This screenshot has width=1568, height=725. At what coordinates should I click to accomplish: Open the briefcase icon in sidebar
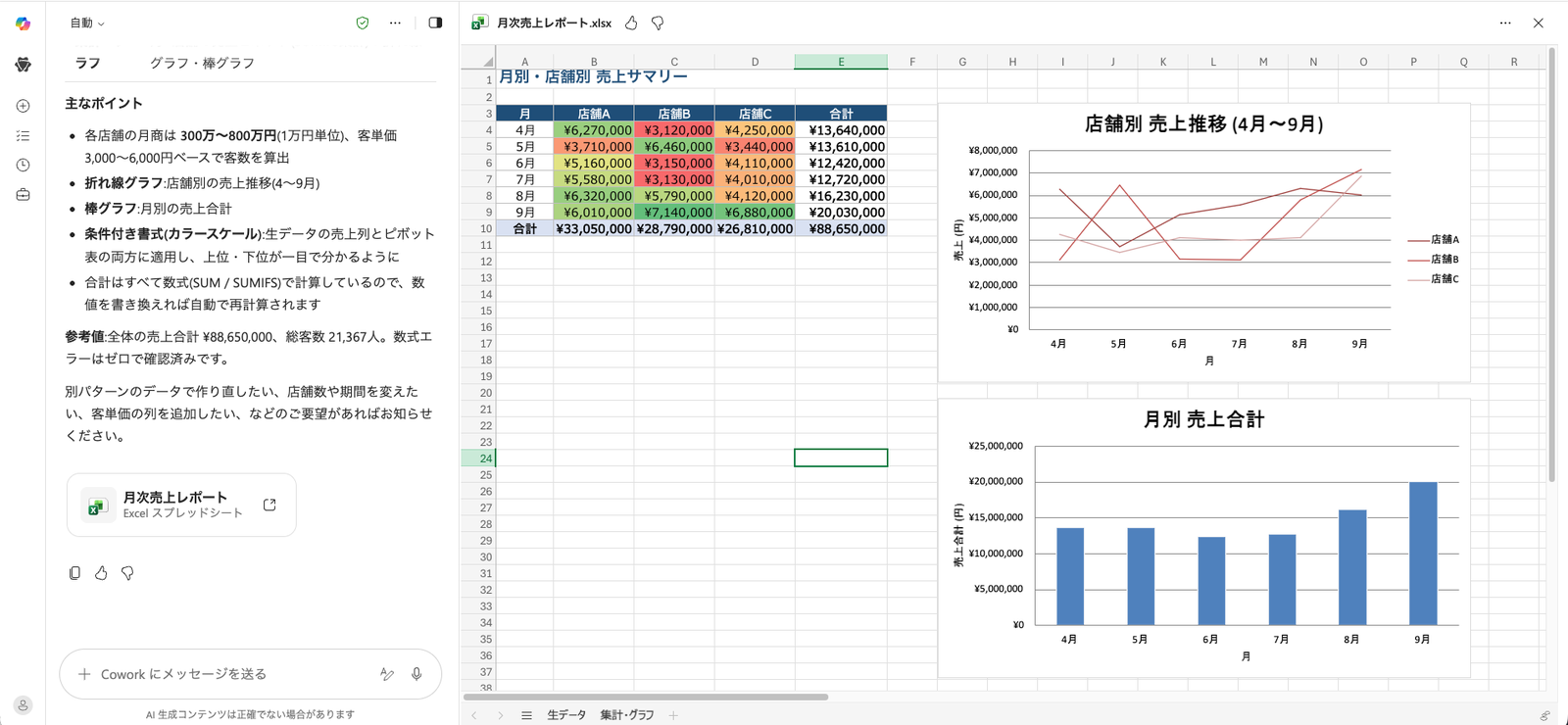click(23, 195)
